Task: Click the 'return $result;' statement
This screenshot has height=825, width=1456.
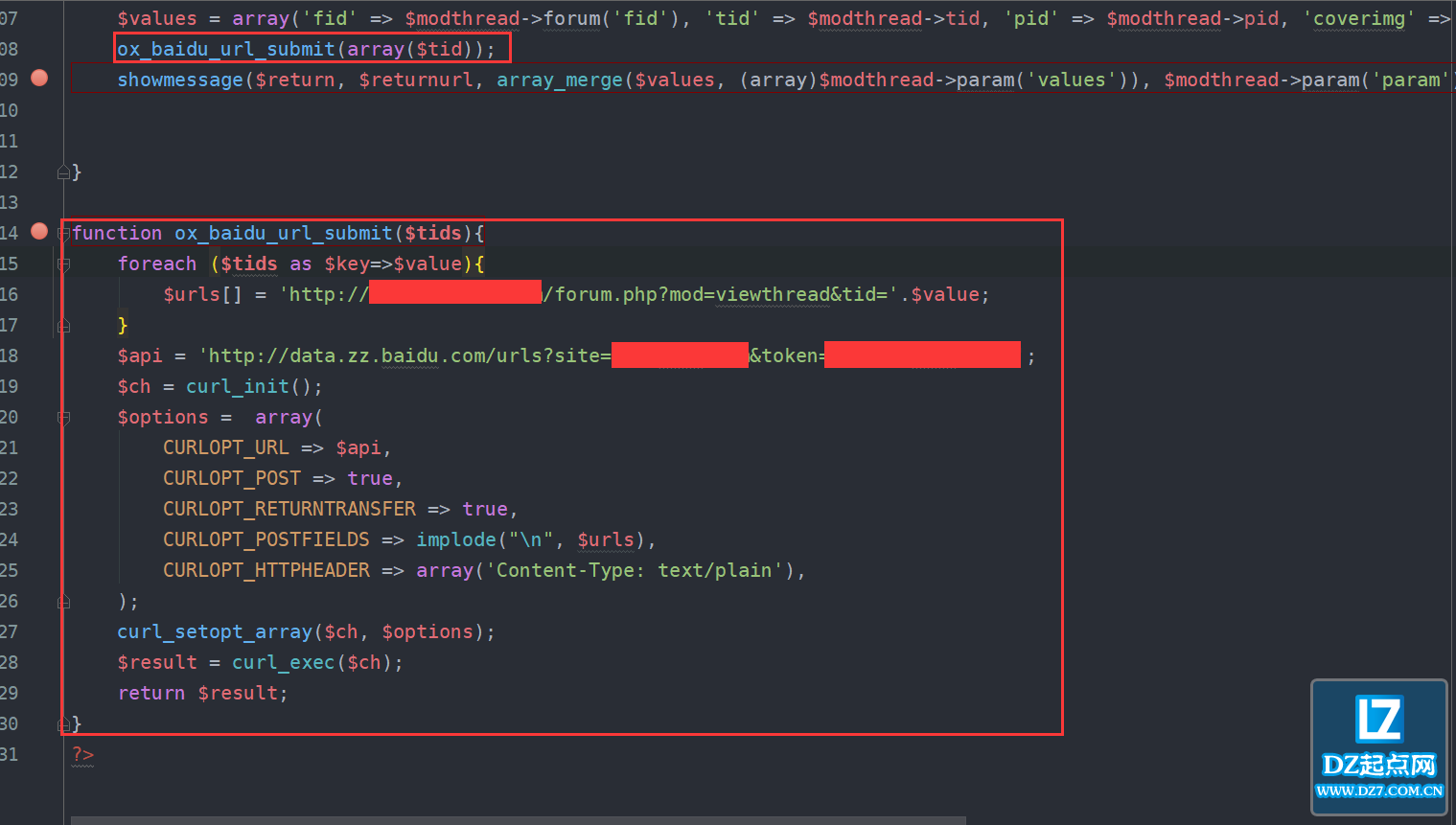Action: pos(203,693)
